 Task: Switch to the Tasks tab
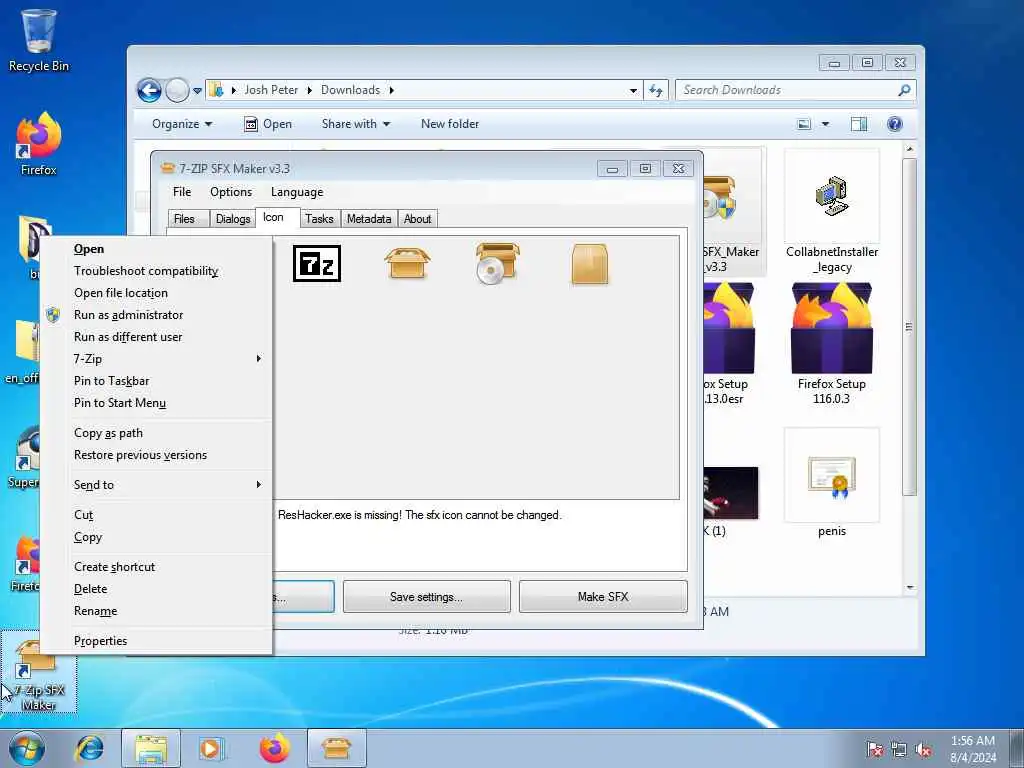(x=319, y=219)
